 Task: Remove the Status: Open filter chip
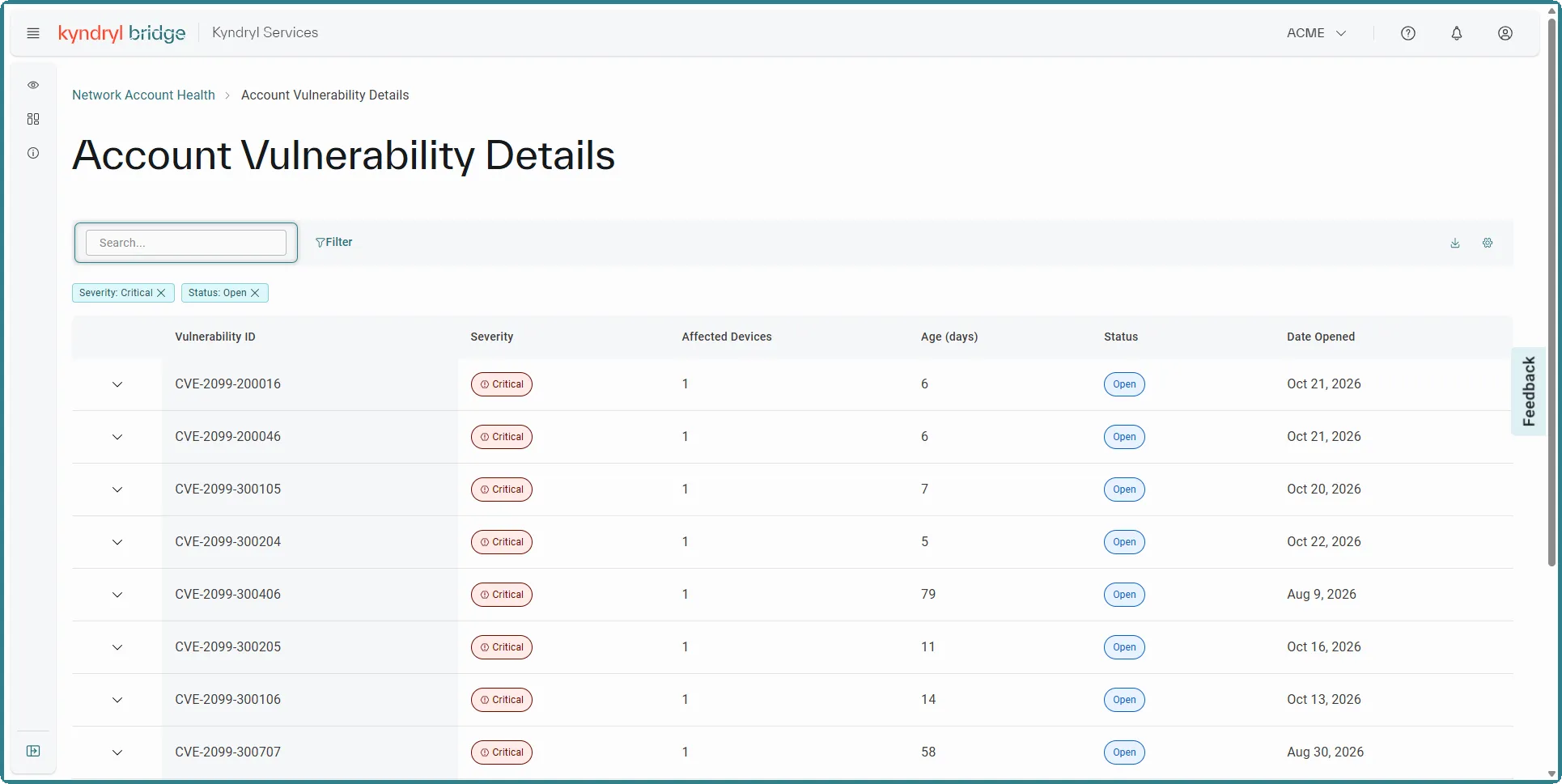pyautogui.click(x=255, y=293)
